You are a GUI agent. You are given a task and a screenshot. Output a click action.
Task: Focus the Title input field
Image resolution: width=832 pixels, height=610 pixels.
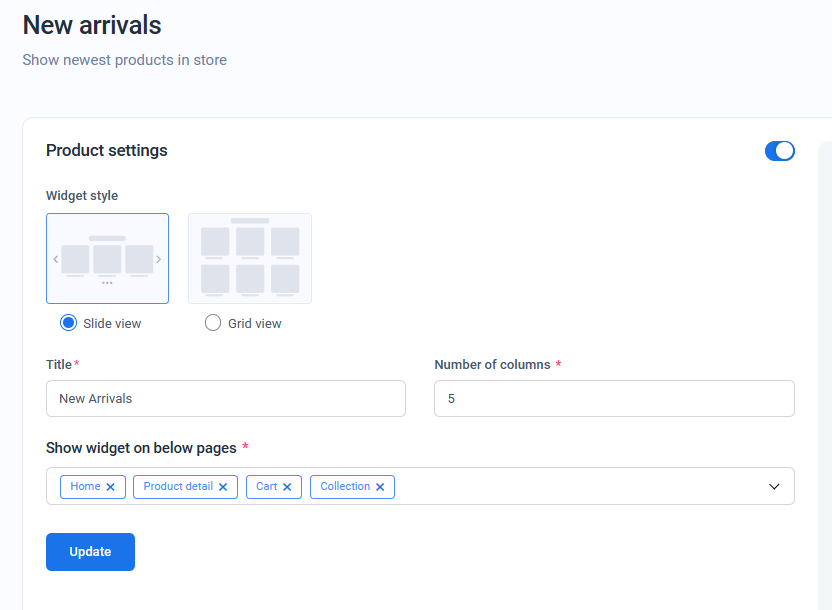(x=226, y=398)
